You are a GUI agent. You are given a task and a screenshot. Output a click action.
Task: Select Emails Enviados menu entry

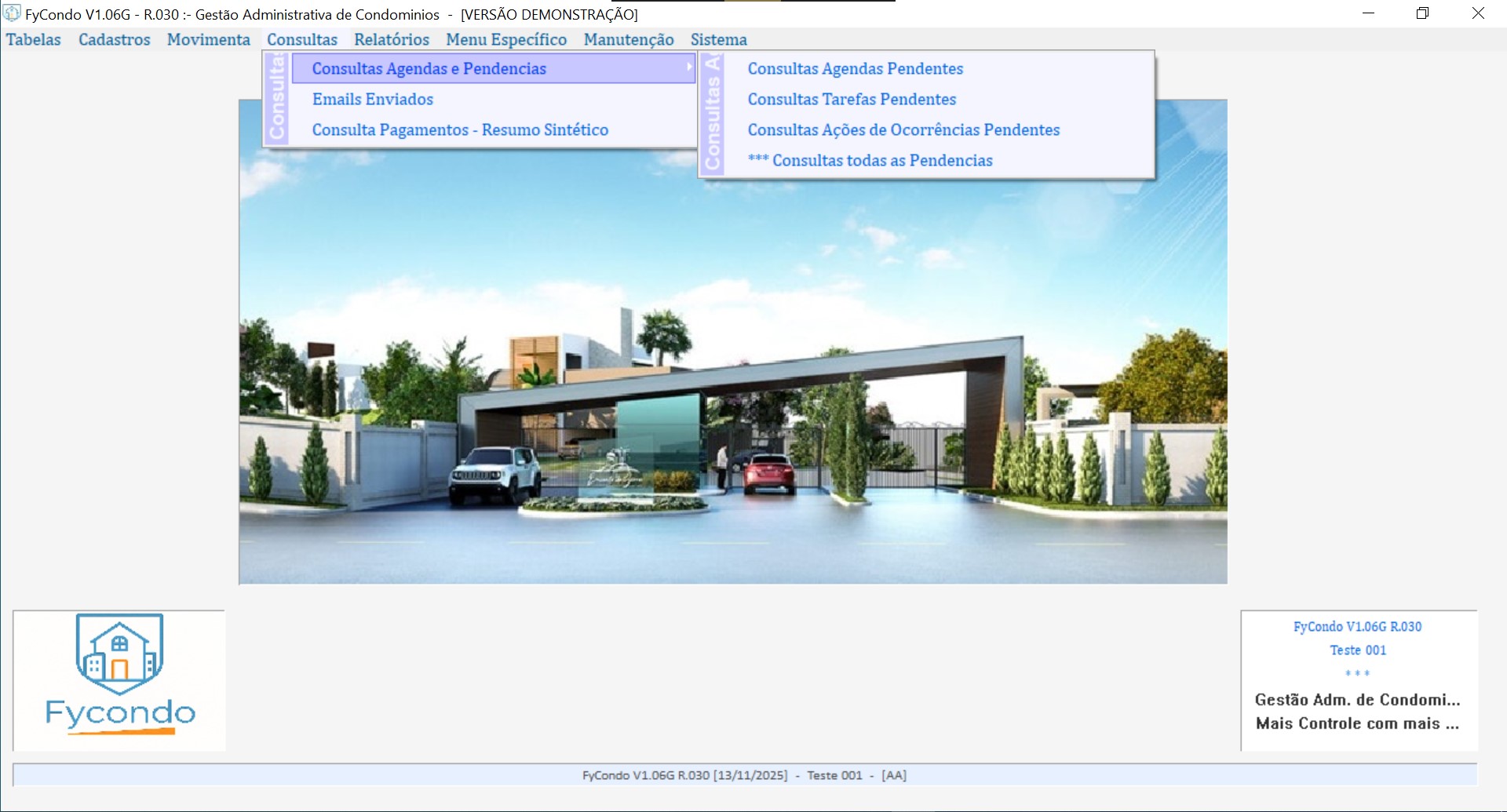coord(372,99)
